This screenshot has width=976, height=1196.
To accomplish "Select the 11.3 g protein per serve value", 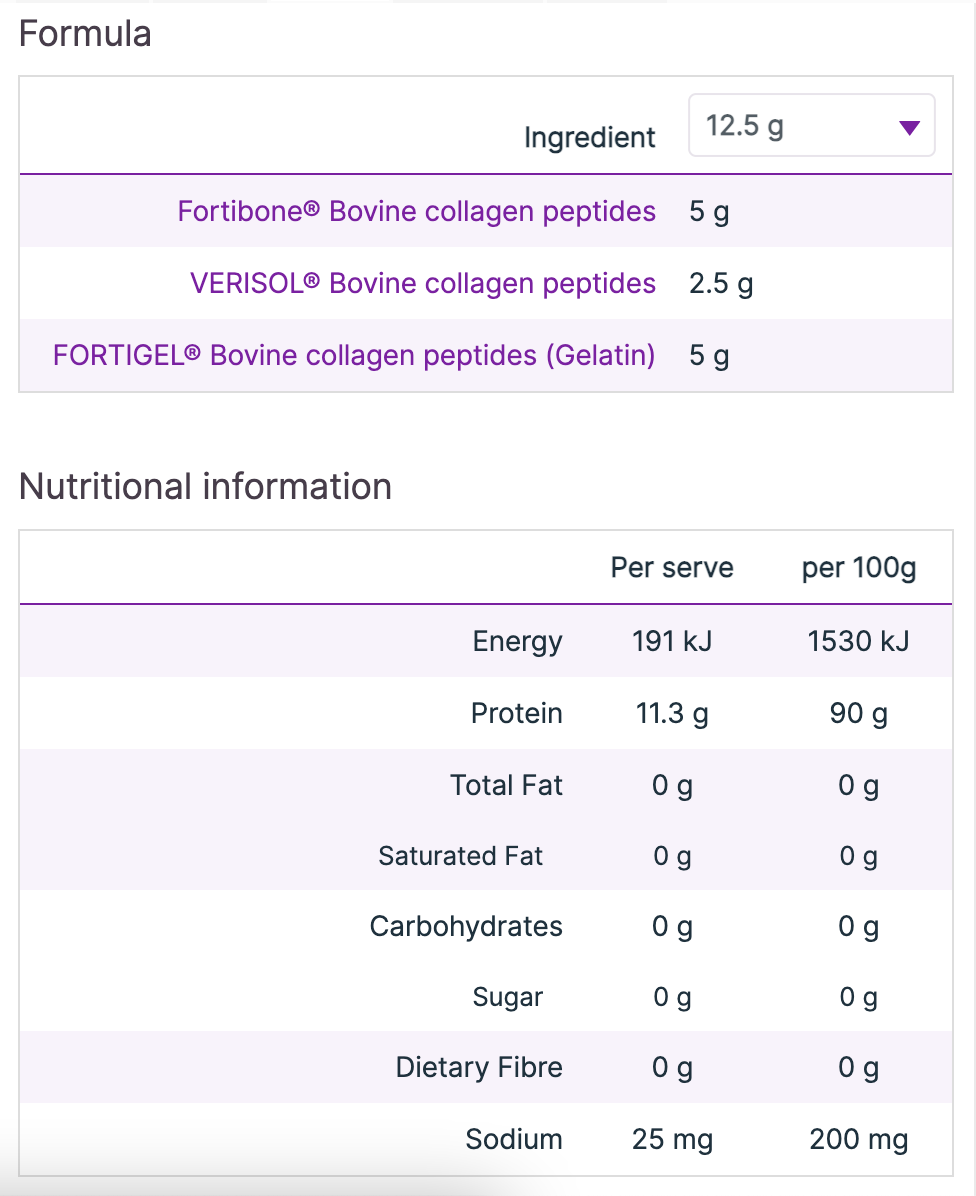I will coord(672,713).
